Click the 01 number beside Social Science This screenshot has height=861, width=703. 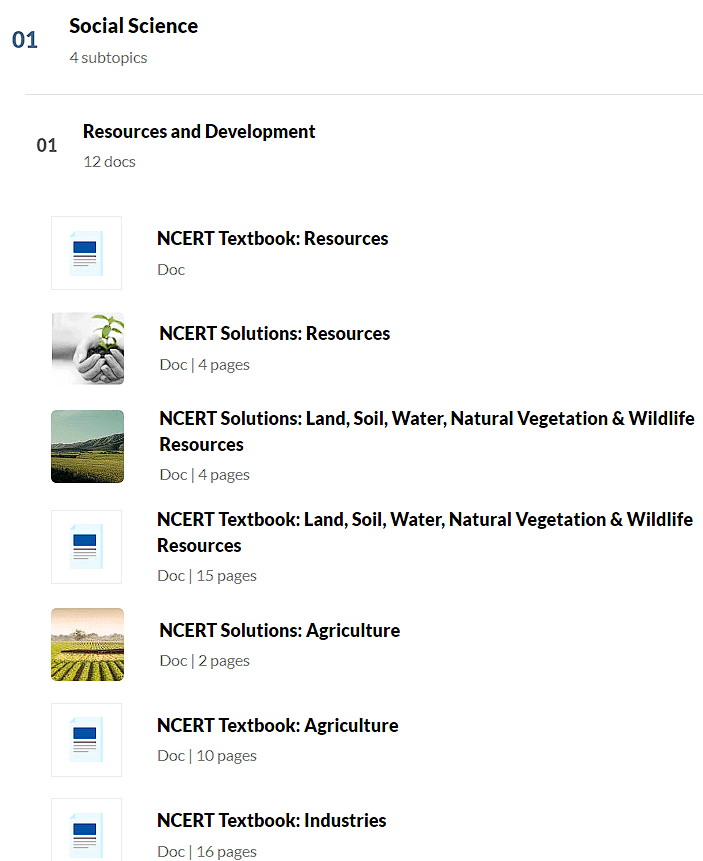(25, 40)
